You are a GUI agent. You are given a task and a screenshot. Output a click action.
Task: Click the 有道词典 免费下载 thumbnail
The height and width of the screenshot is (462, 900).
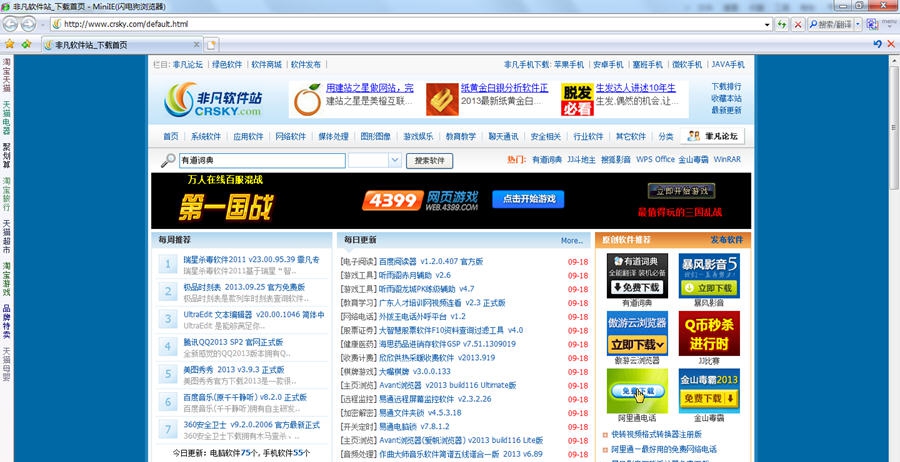point(637,275)
